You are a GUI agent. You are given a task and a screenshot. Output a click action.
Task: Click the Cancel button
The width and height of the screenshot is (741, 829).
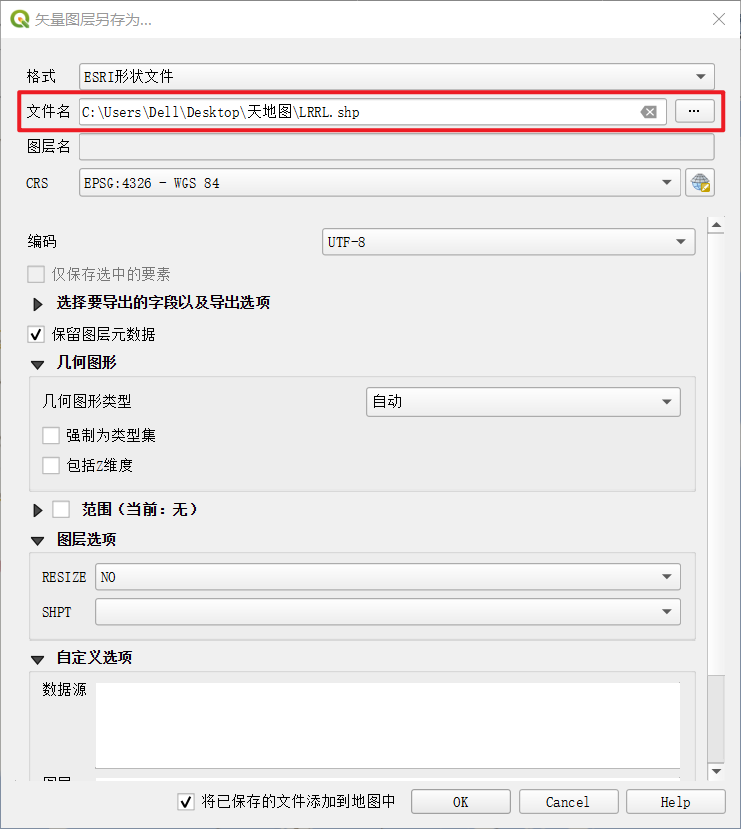pos(569,802)
